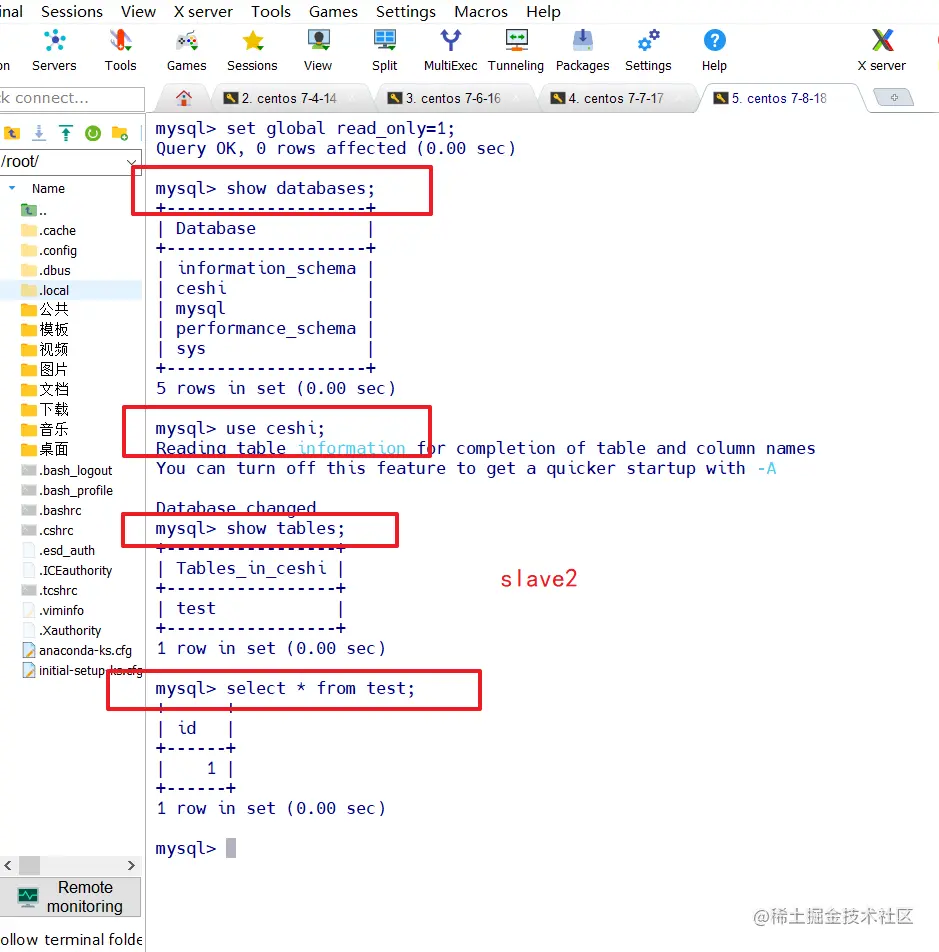This screenshot has height=952, width=939.
Task: Click the download file arrow icon
Action: pyautogui.click(x=39, y=133)
